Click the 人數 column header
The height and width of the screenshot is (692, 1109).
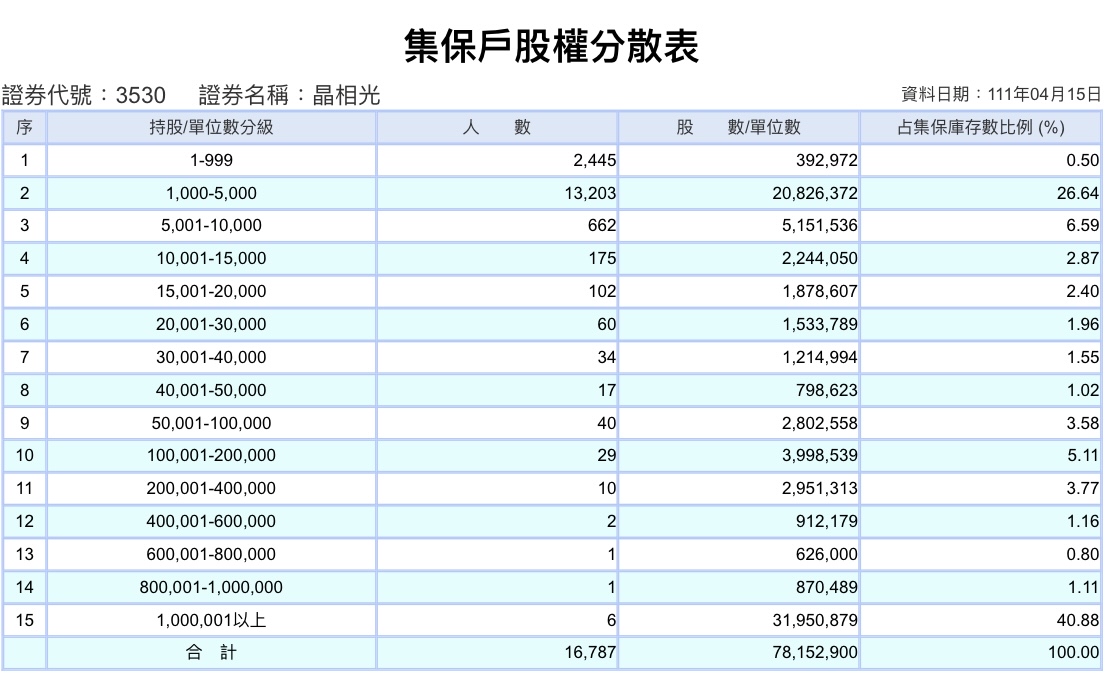point(497,127)
